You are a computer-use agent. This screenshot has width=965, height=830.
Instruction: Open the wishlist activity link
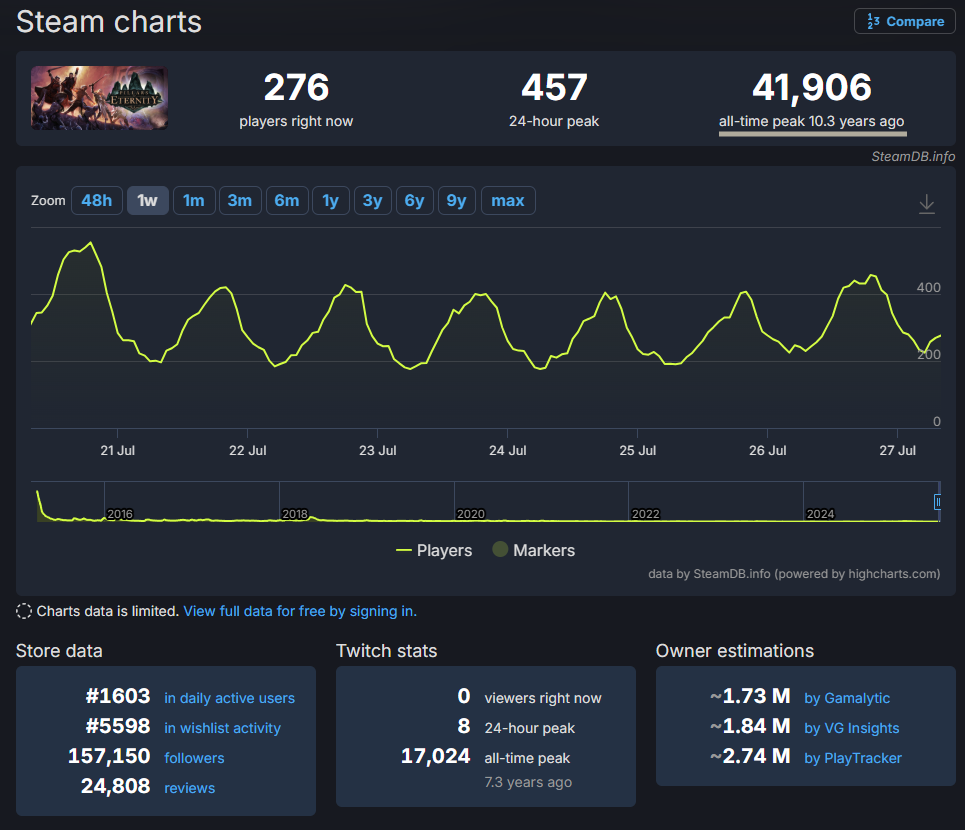[x=222, y=728]
